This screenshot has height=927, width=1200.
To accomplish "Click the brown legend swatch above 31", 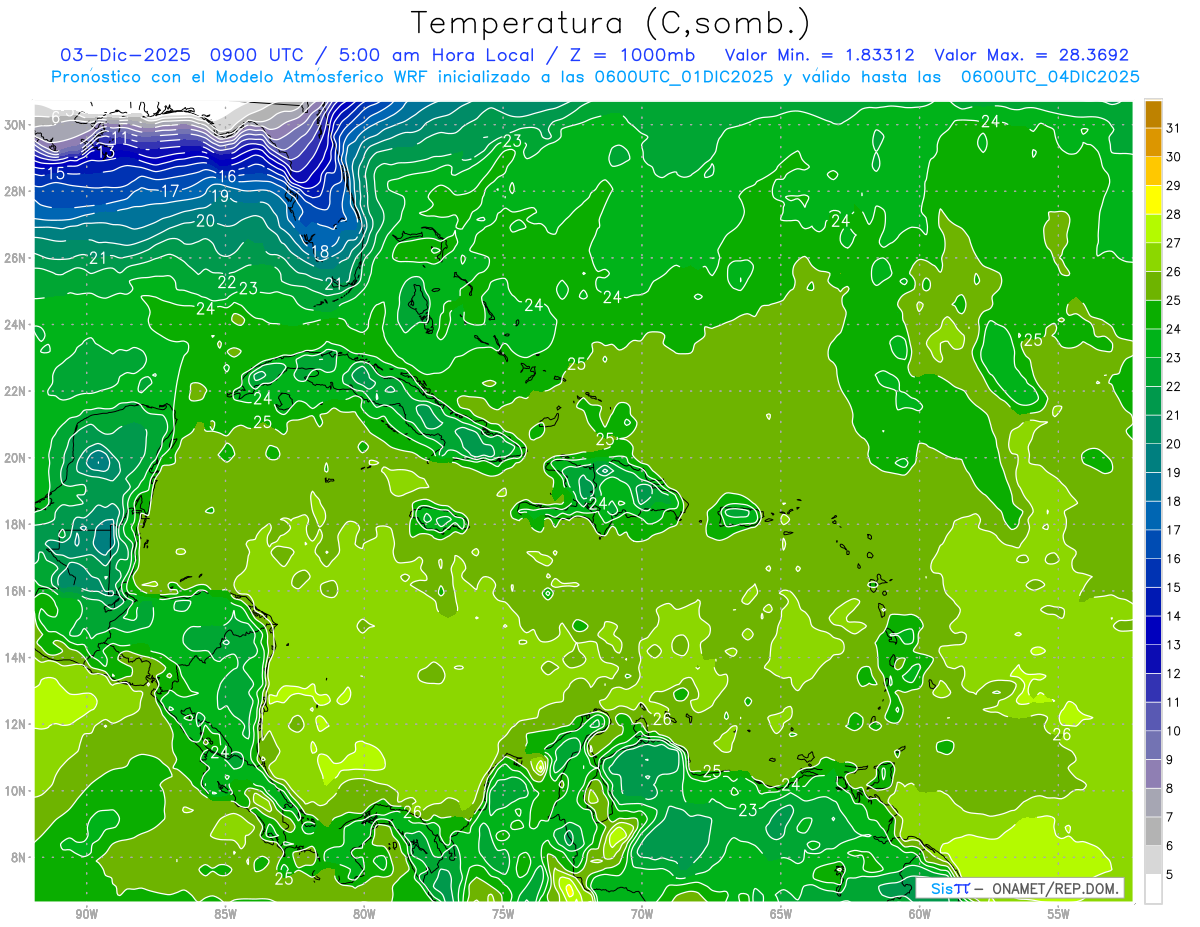I will [x=1153, y=113].
